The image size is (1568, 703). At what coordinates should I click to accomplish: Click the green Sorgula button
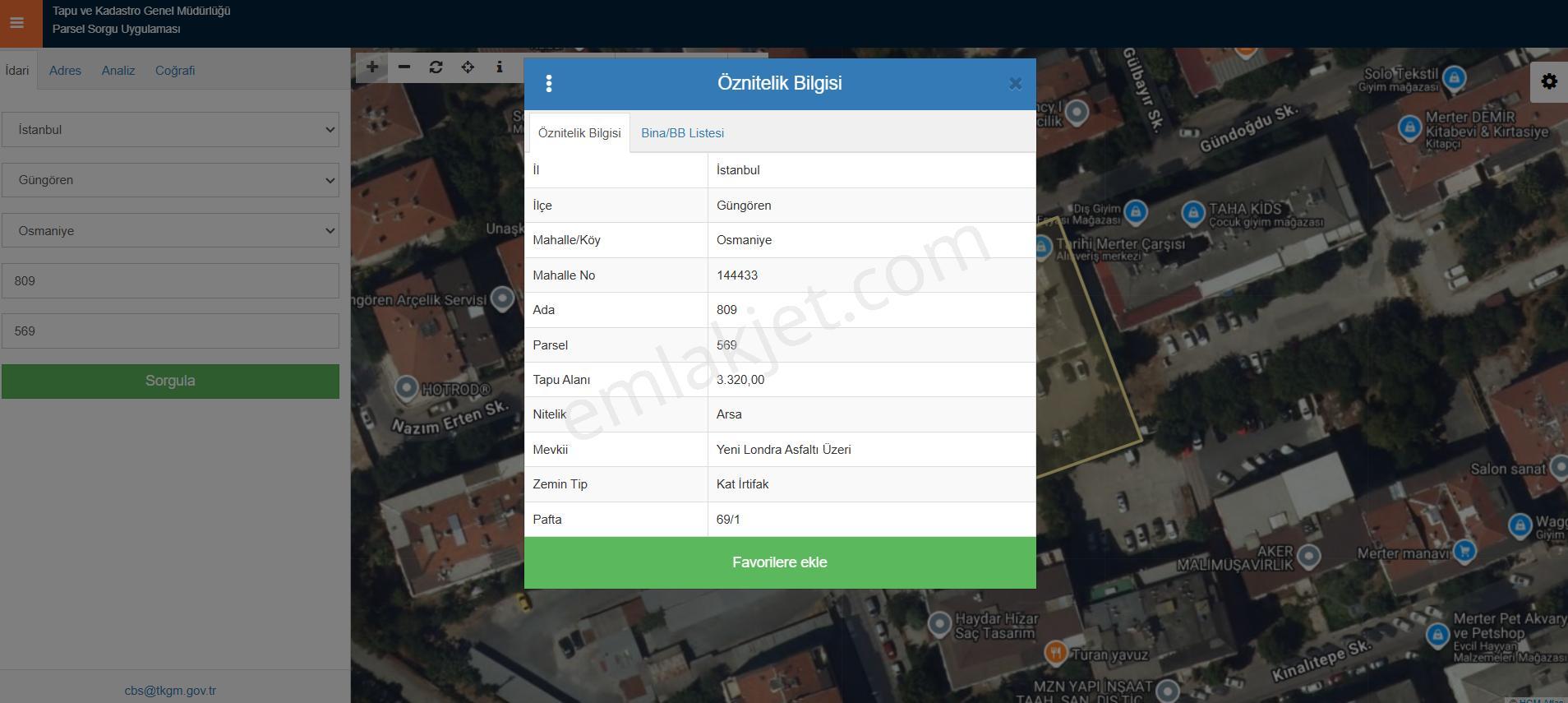click(170, 382)
